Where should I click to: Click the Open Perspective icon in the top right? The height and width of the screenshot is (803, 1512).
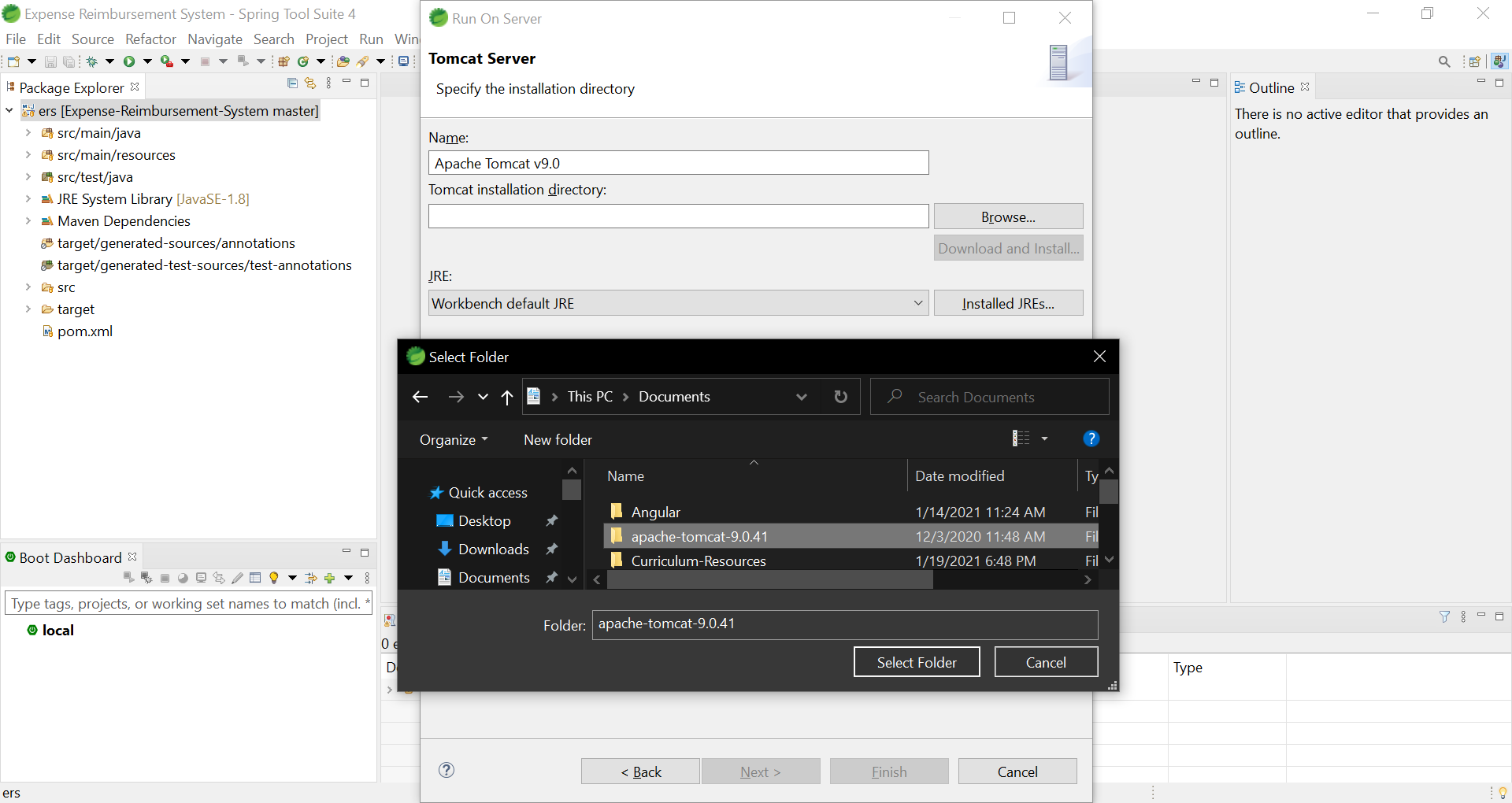pos(1475,61)
